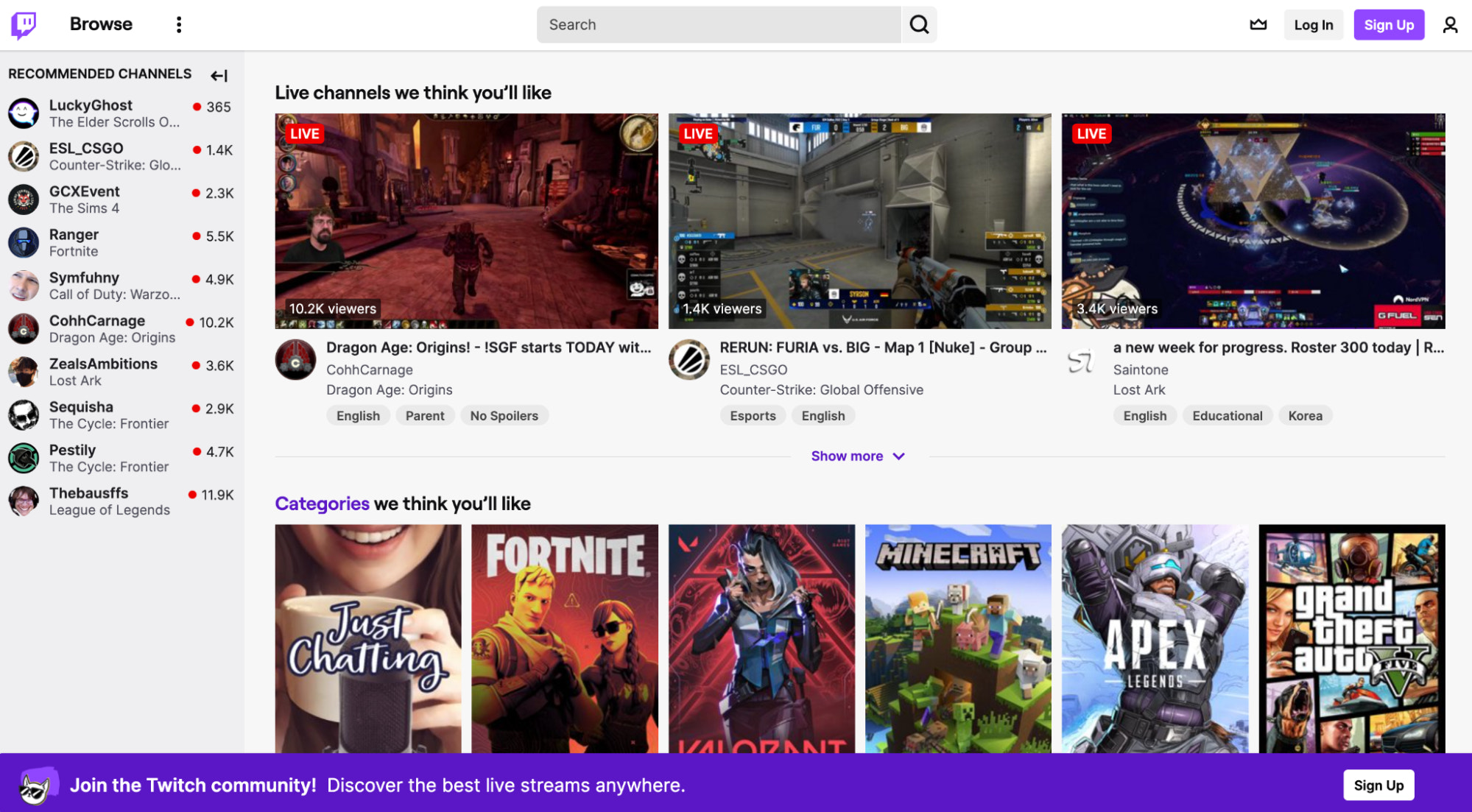
Task: Click the English tag filter on CohhCarnage
Action: click(x=358, y=416)
